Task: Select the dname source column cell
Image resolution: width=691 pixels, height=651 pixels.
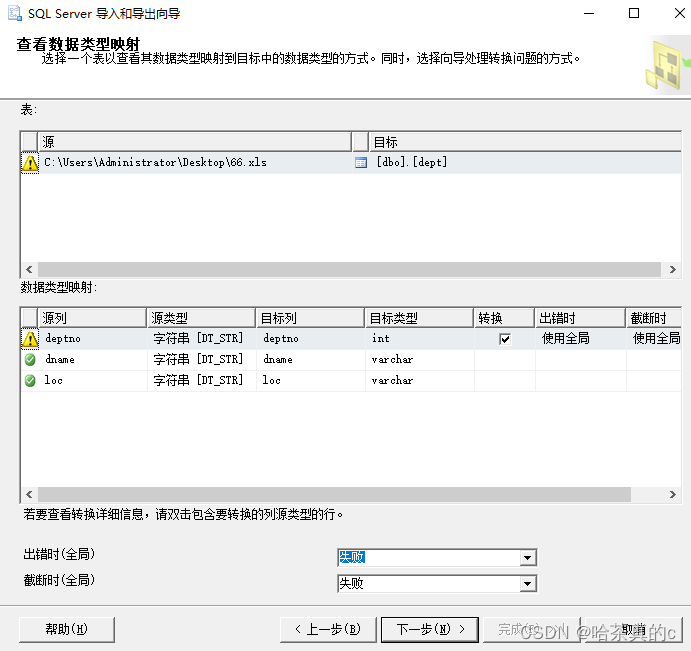Action: click(x=93, y=360)
